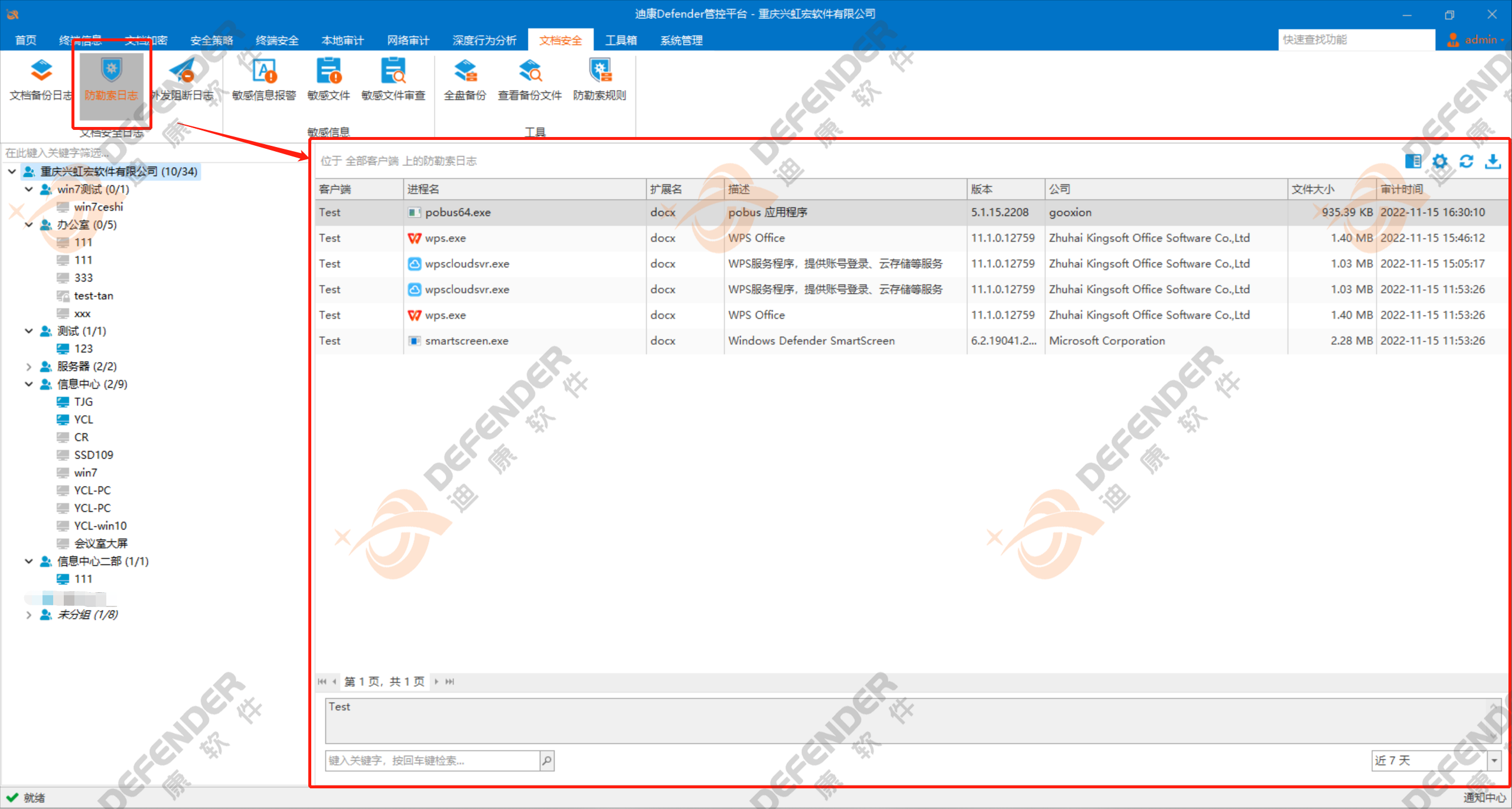Select wpscloudsvr.exe row at 15:05:17
This screenshot has height=809, width=1512.
pos(910,264)
